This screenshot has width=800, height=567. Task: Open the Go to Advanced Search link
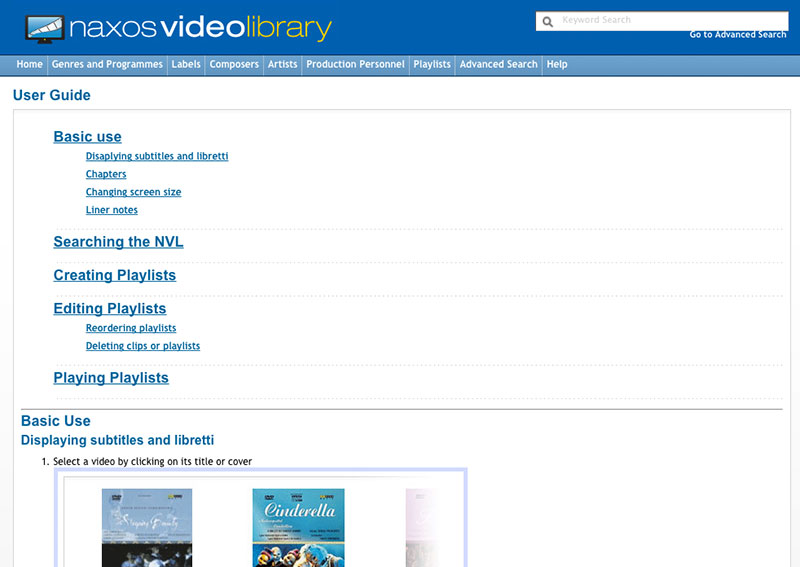[x=737, y=35]
